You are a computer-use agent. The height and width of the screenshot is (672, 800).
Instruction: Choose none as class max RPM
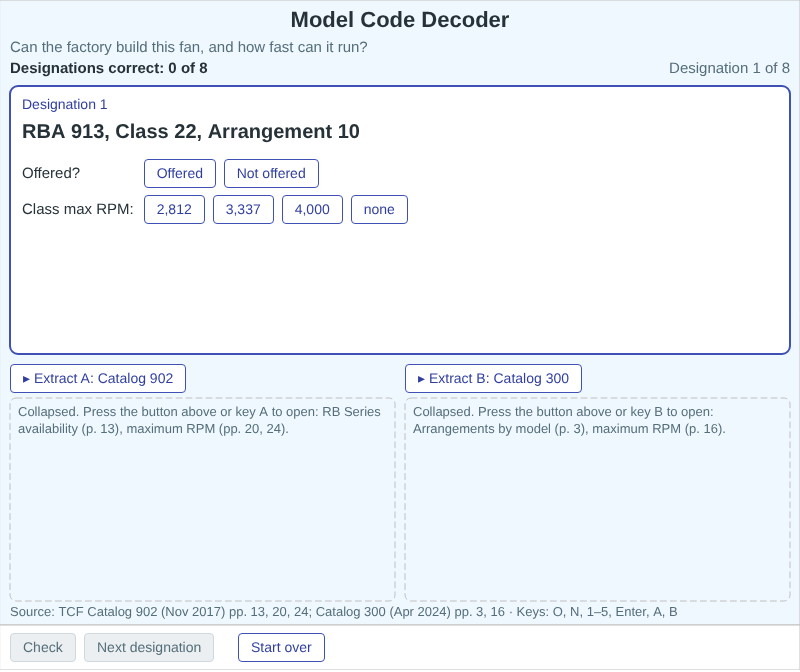point(379,209)
